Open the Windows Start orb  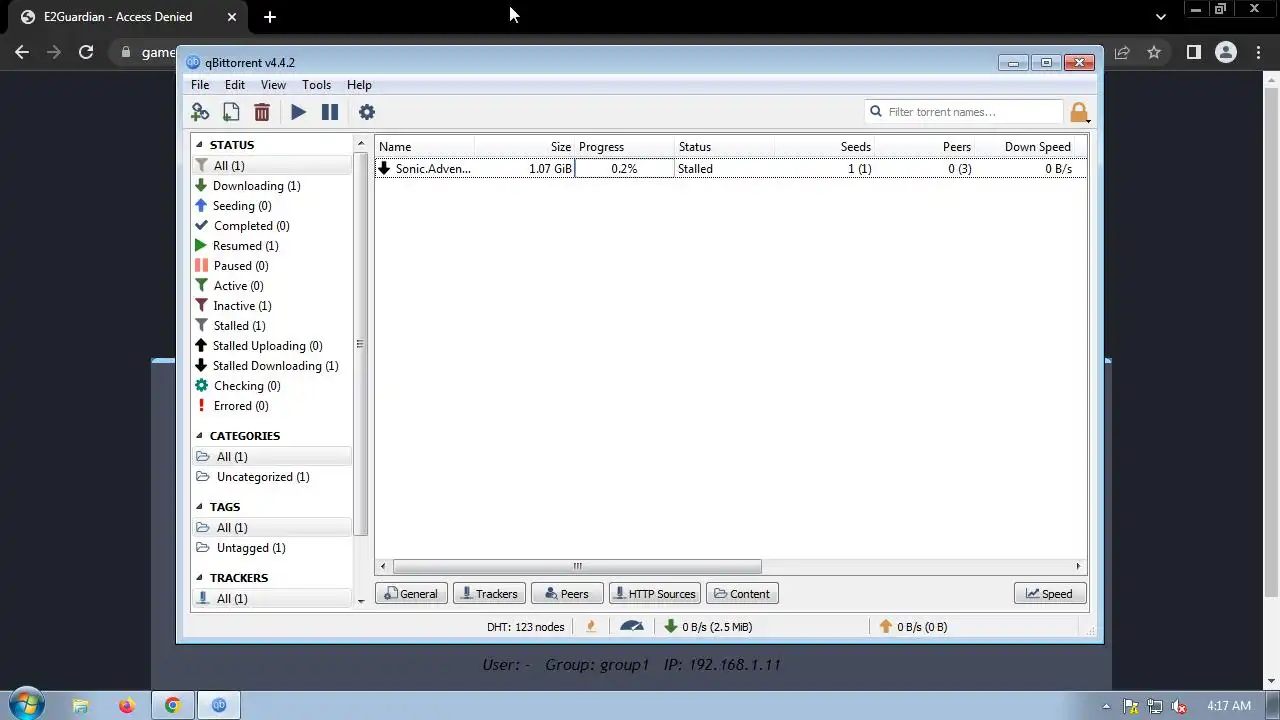[x=26, y=705]
